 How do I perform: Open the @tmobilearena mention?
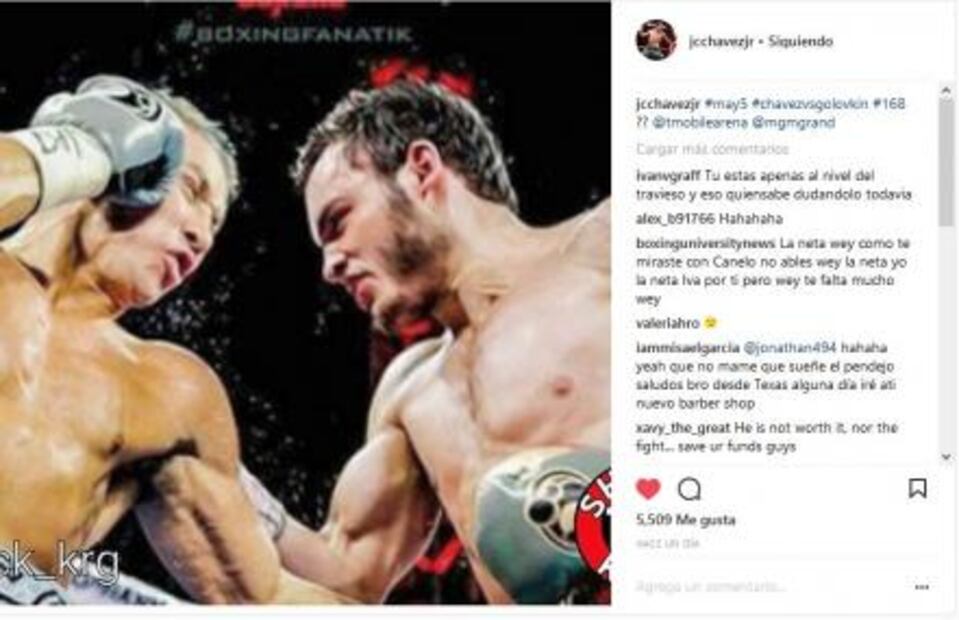click(699, 122)
